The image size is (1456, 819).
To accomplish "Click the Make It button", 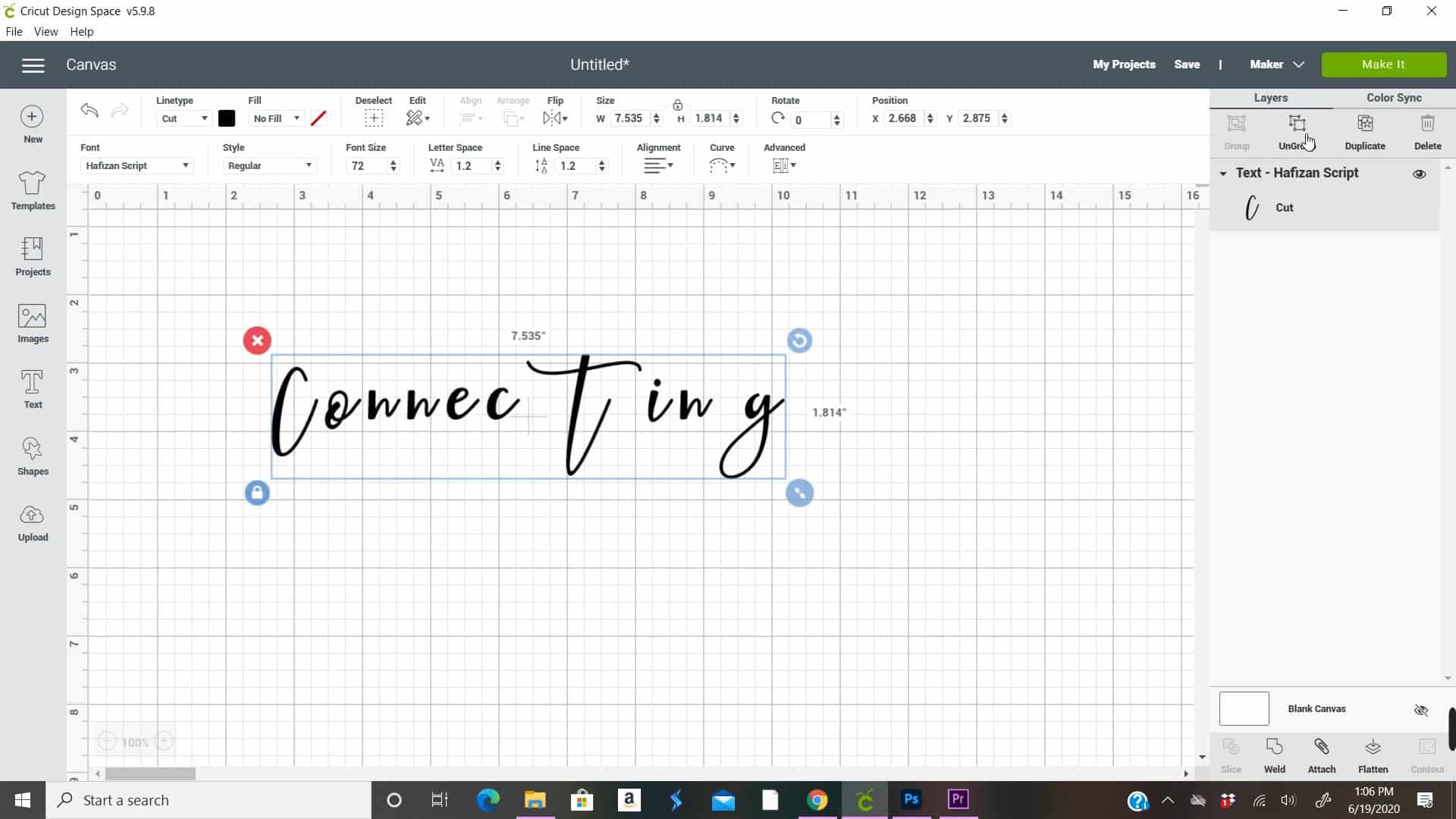I will click(x=1383, y=64).
